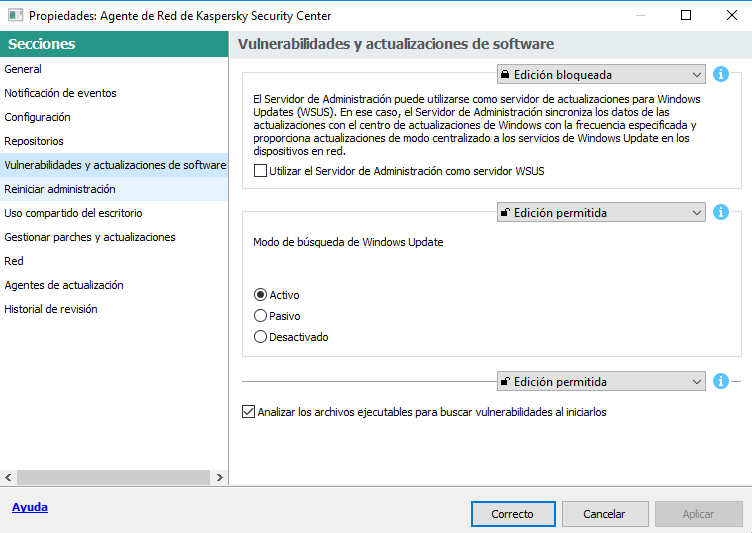Viewport: 752px width, 533px height.
Task: Select the Pasivo search mode
Action: click(x=260, y=316)
